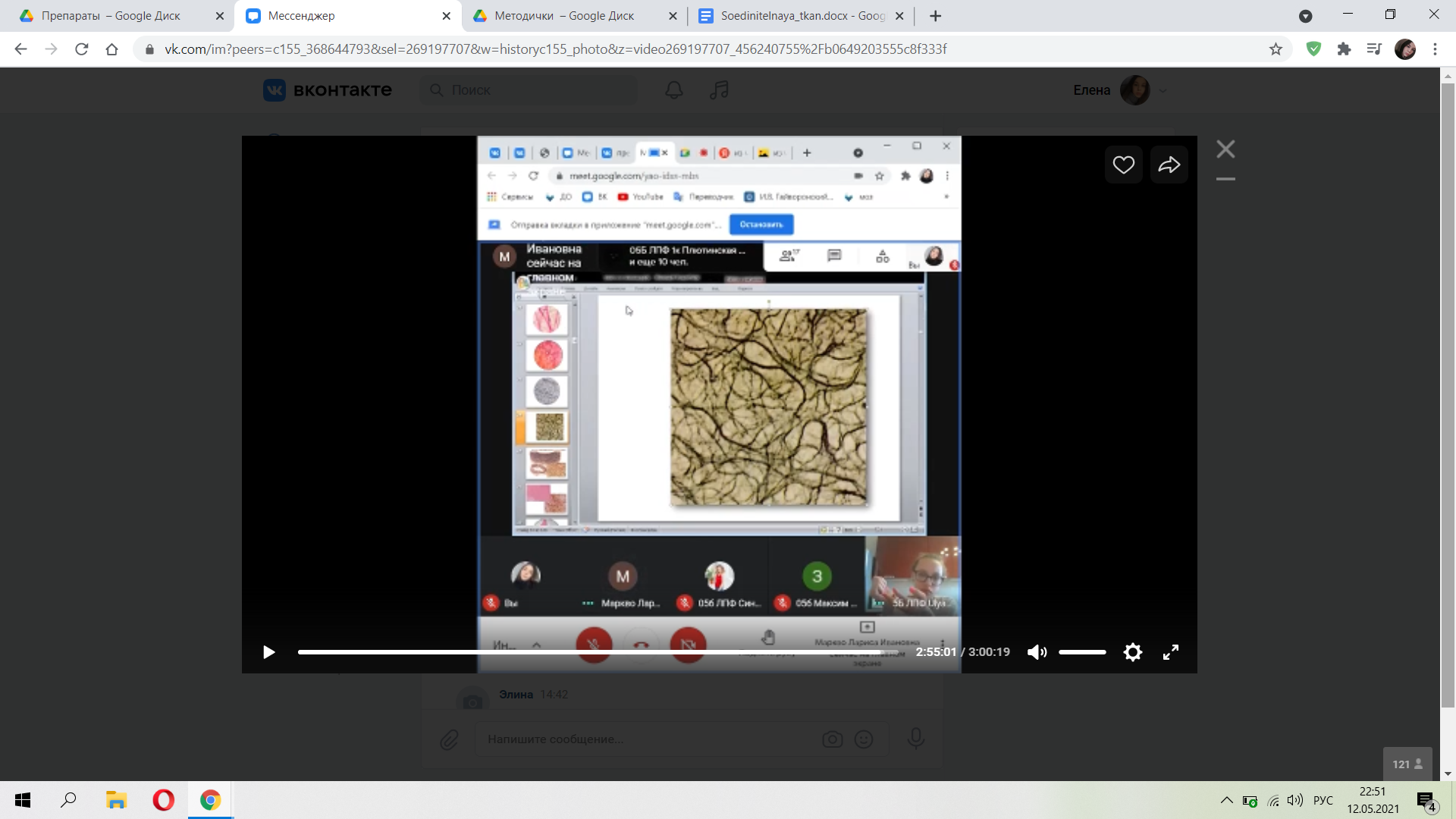Open the sender name Элина
The image size is (1456, 819).
pos(516,695)
